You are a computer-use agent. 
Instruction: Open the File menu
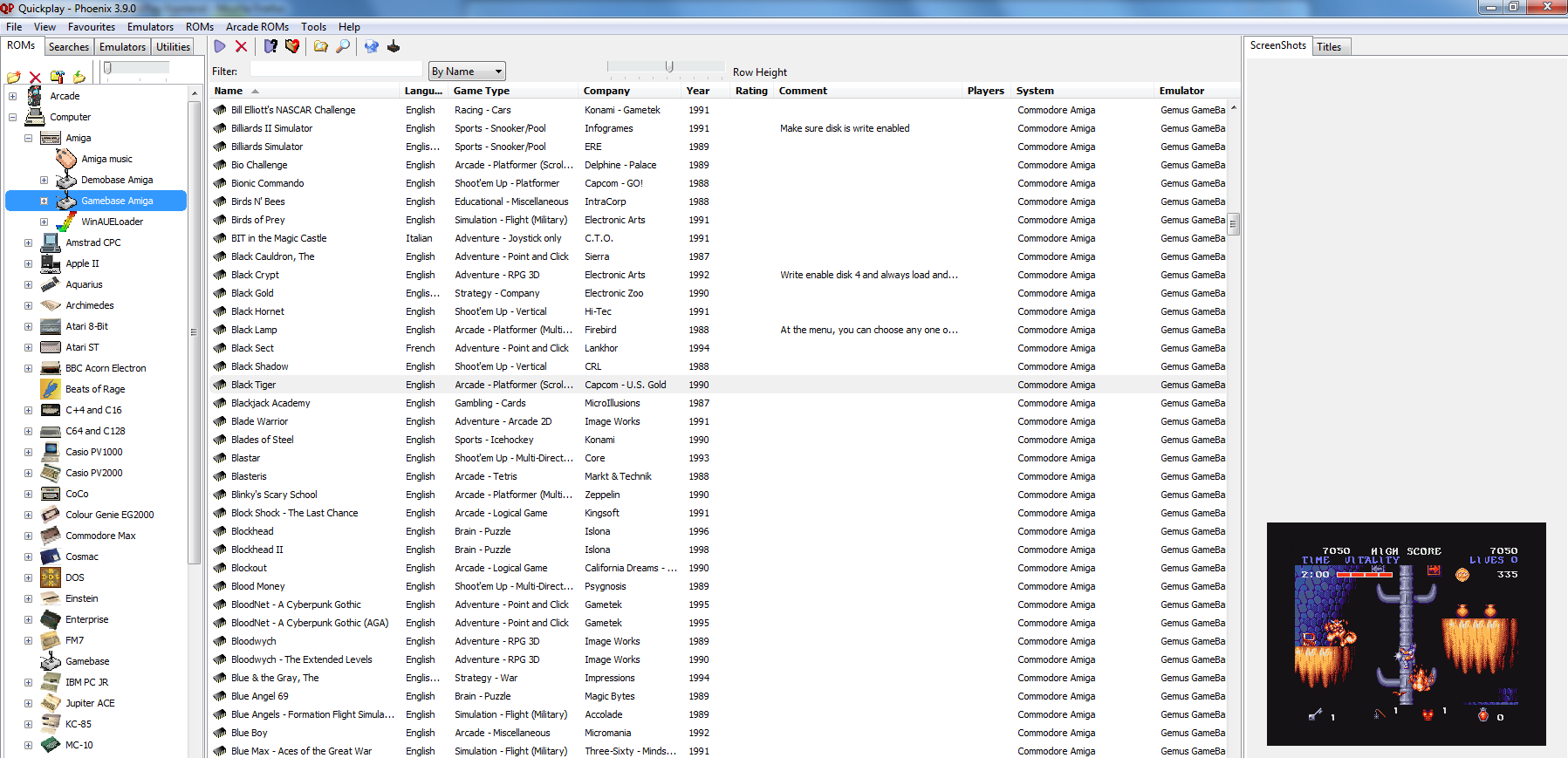[14, 27]
